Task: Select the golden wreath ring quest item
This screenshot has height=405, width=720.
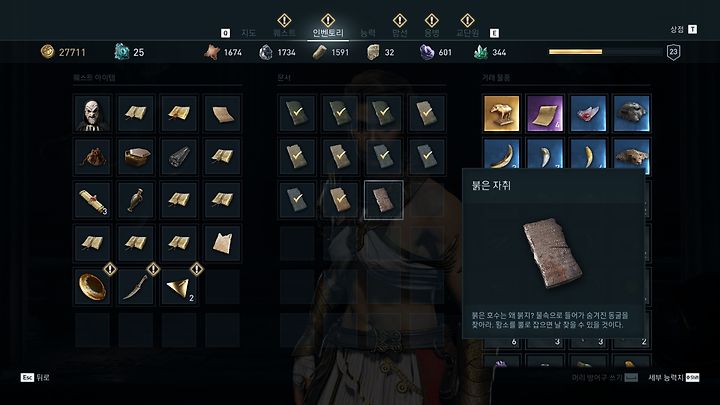Action: point(92,287)
